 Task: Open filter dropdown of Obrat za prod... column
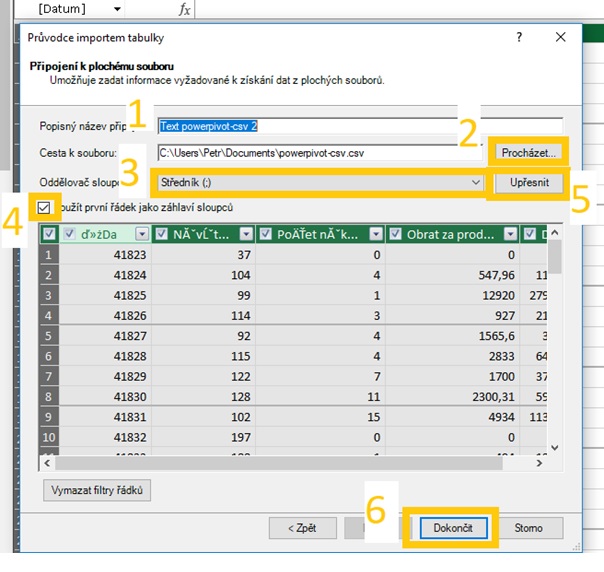(510, 234)
